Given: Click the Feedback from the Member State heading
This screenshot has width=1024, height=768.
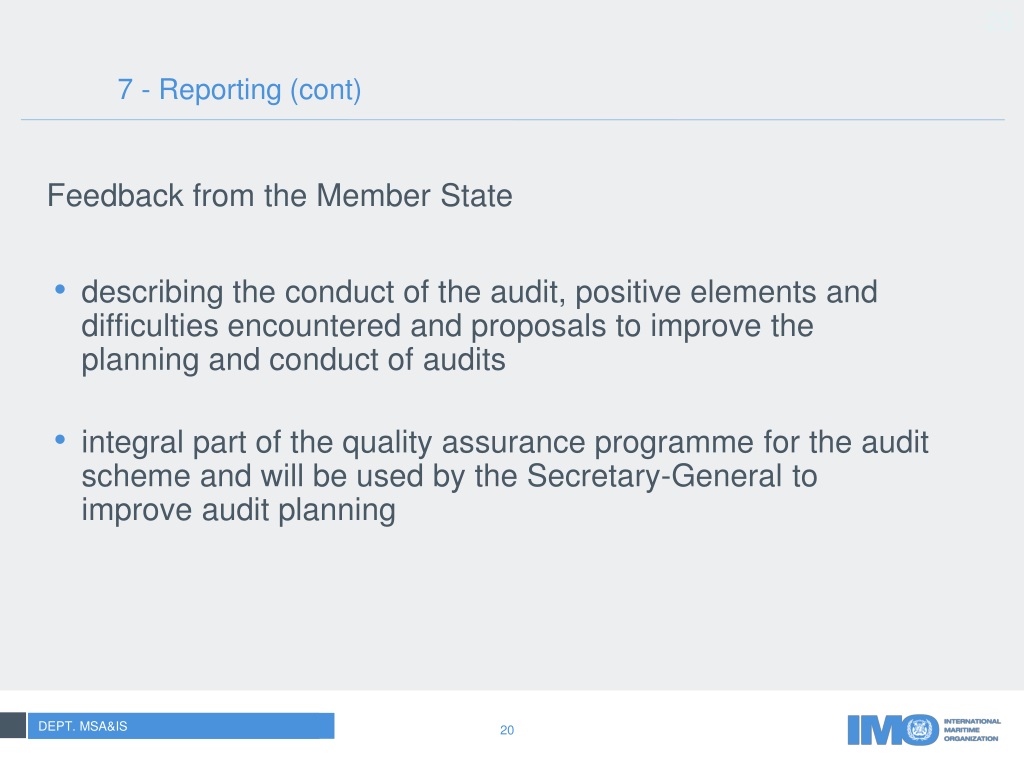Looking at the screenshot, I should click(280, 195).
